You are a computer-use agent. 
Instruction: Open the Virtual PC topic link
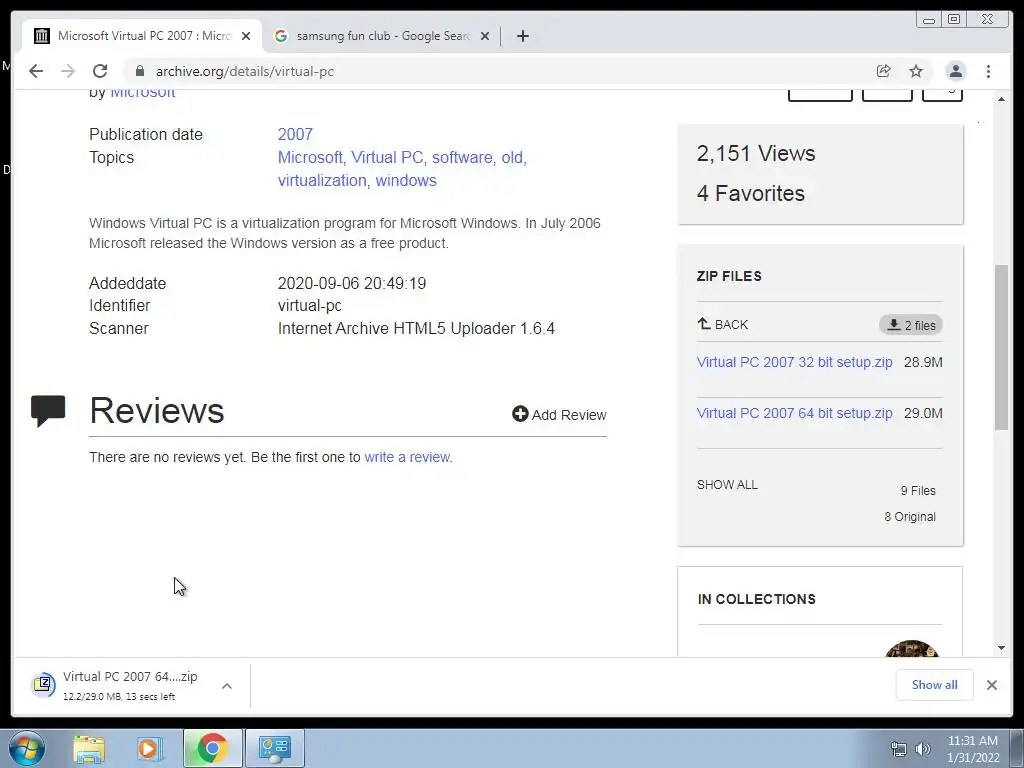point(387,157)
